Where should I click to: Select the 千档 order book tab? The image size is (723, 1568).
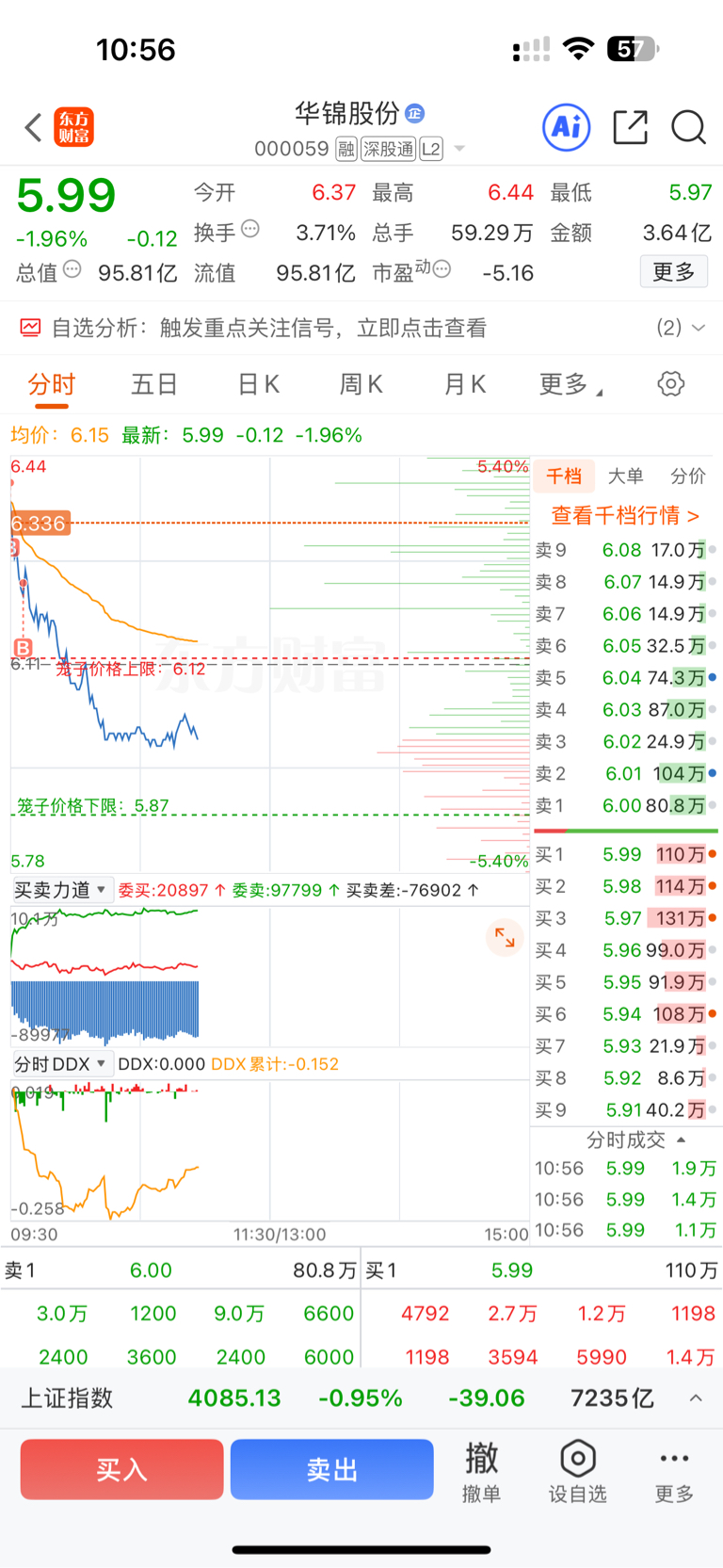pyautogui.click(x=564, y=476)
